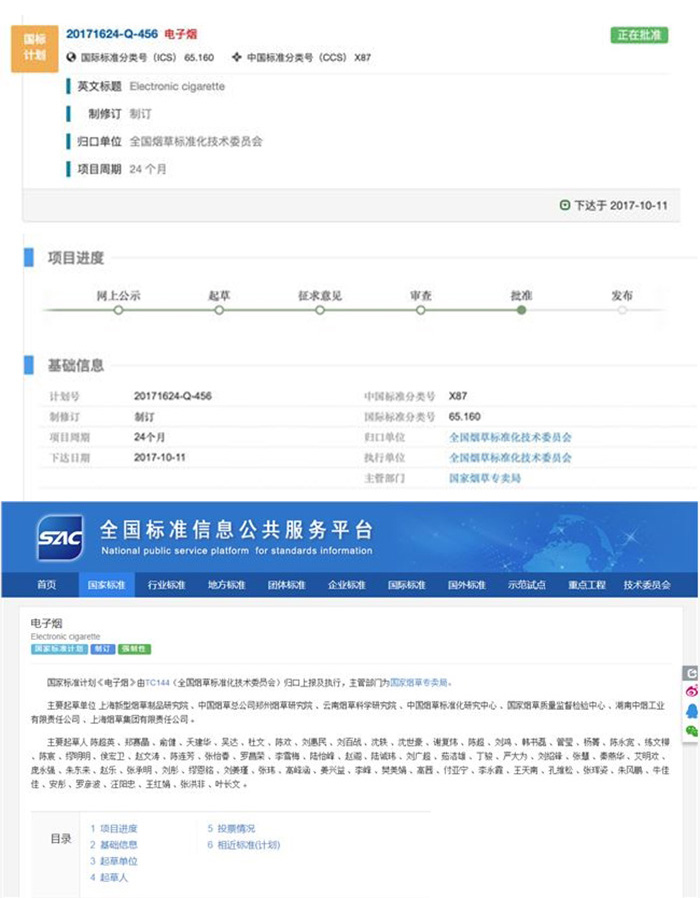Click the globe icon beside 国际标准分类号 (ICS)
The image size is (700, 898).
tap(71, 57)
